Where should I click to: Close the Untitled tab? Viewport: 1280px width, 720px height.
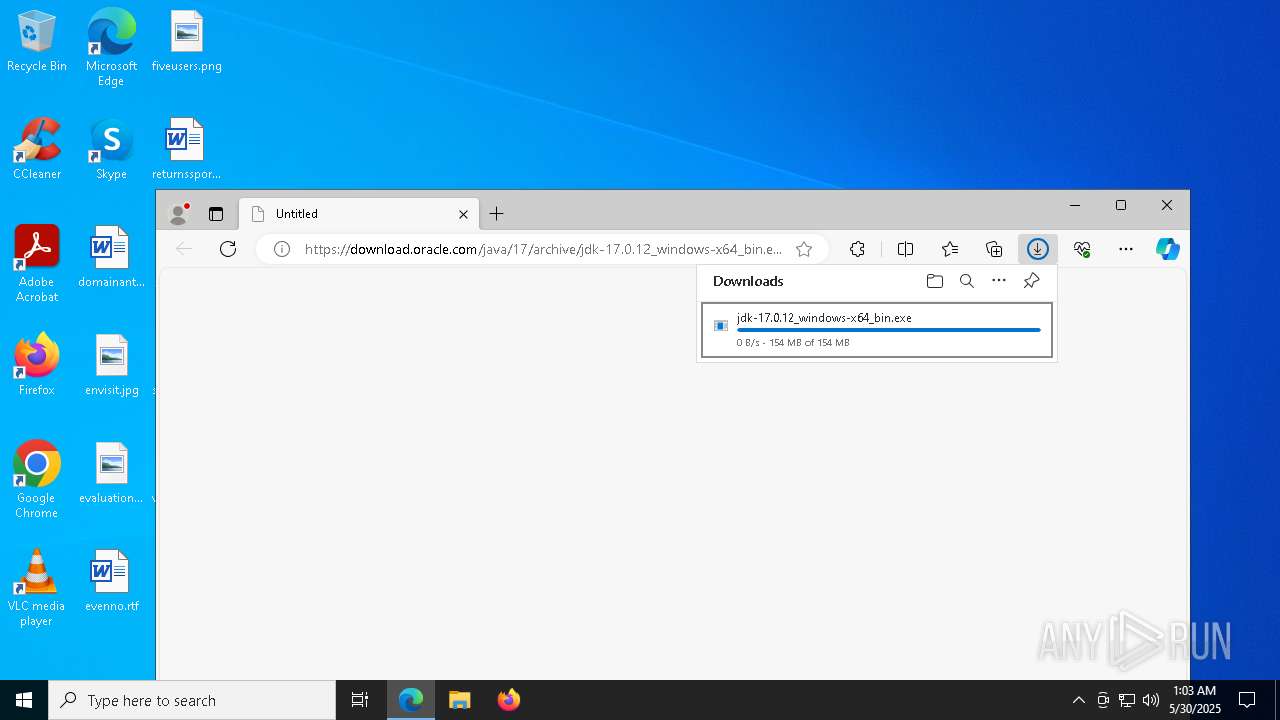coord(463,214)
